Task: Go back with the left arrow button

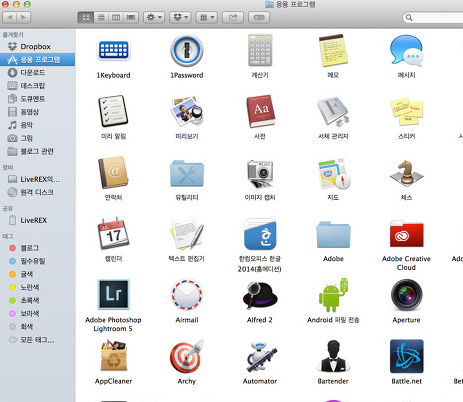Action: pos(10,17)
